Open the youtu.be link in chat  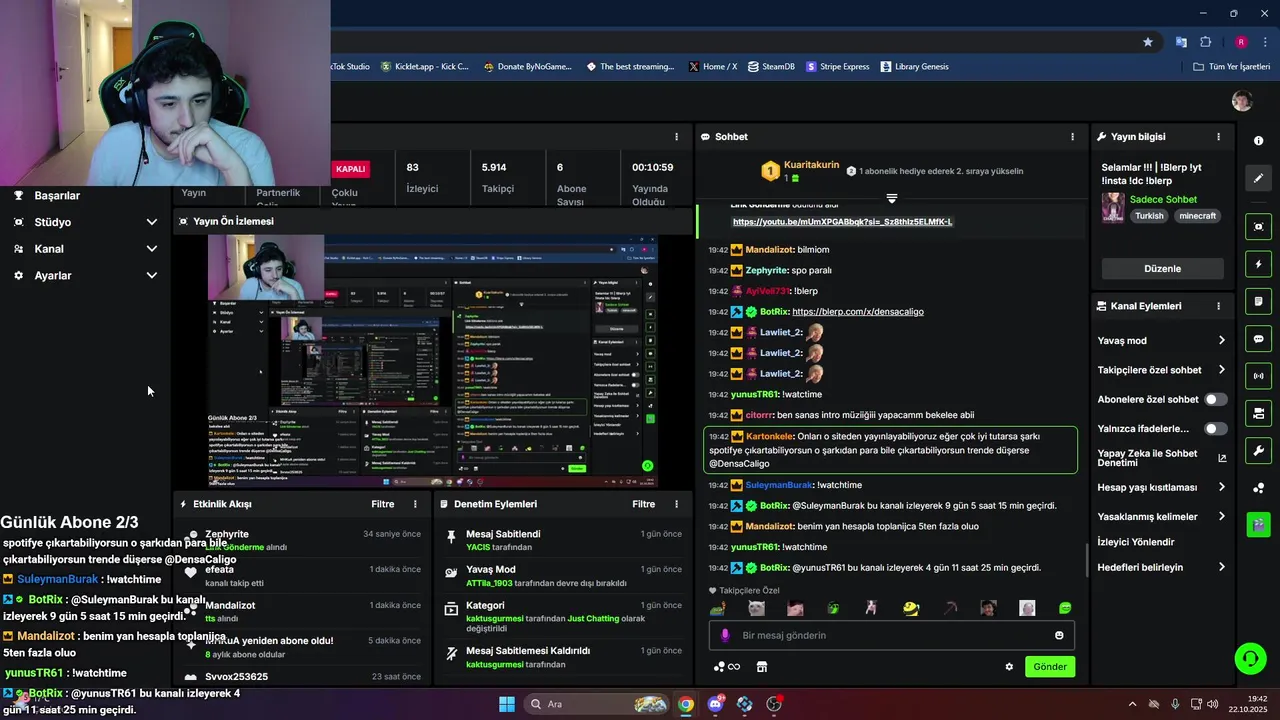pos(842,222)
